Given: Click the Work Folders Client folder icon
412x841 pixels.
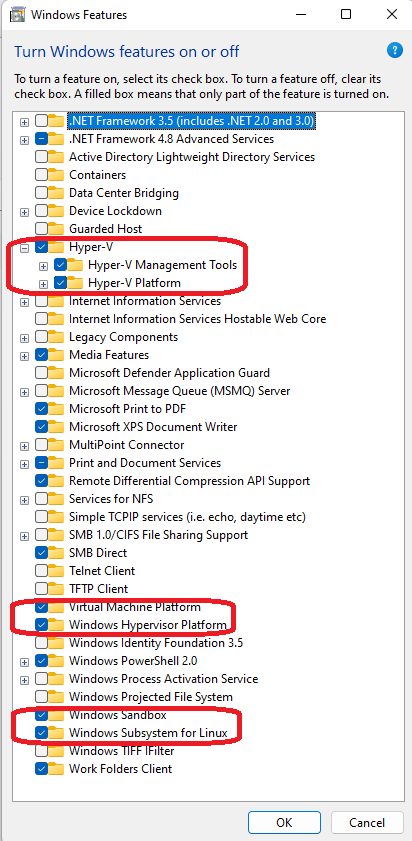Looking at the screenshot, I should (56, 769).
